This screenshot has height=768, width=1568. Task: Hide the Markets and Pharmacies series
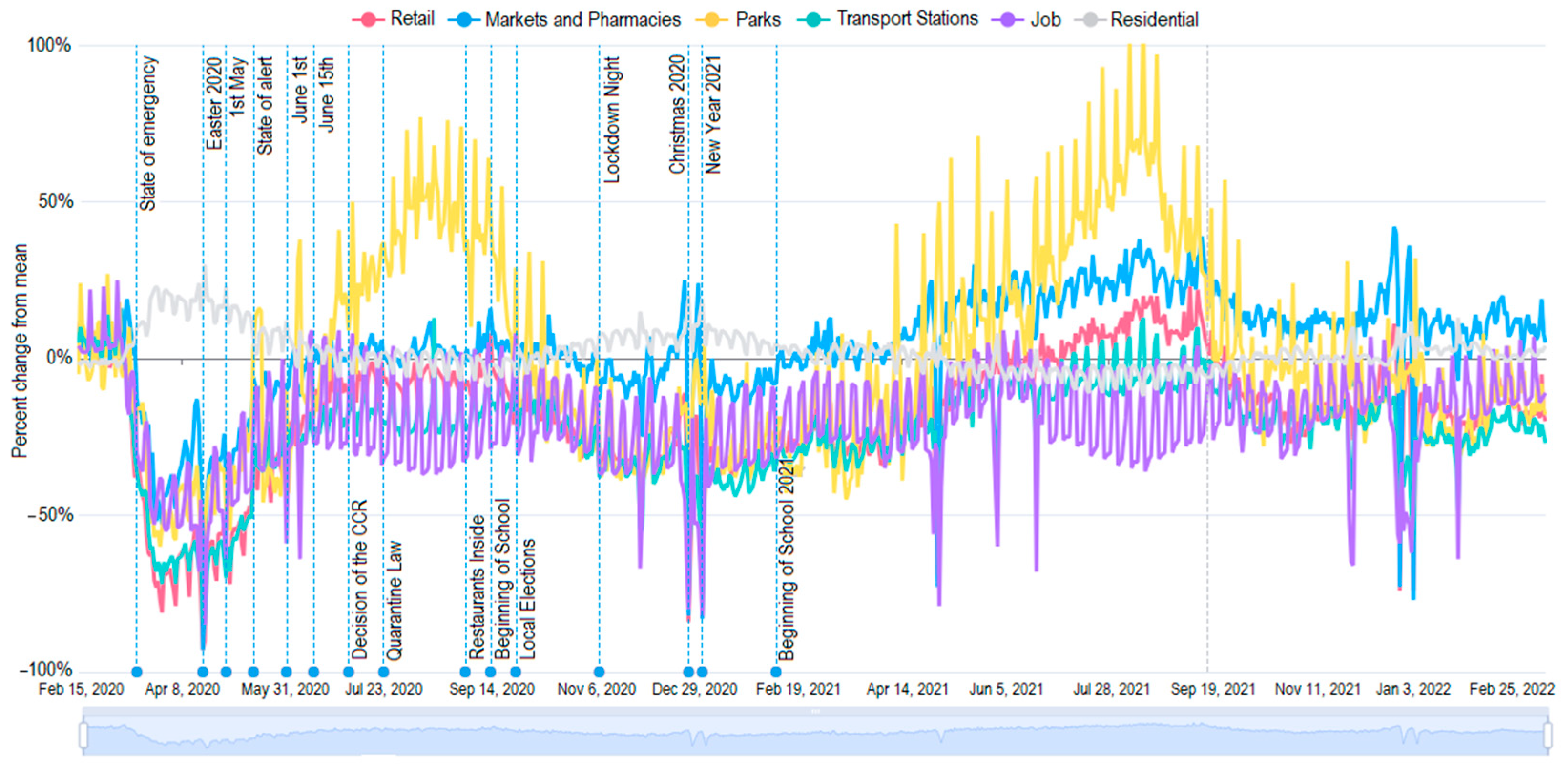pos(464,20)
